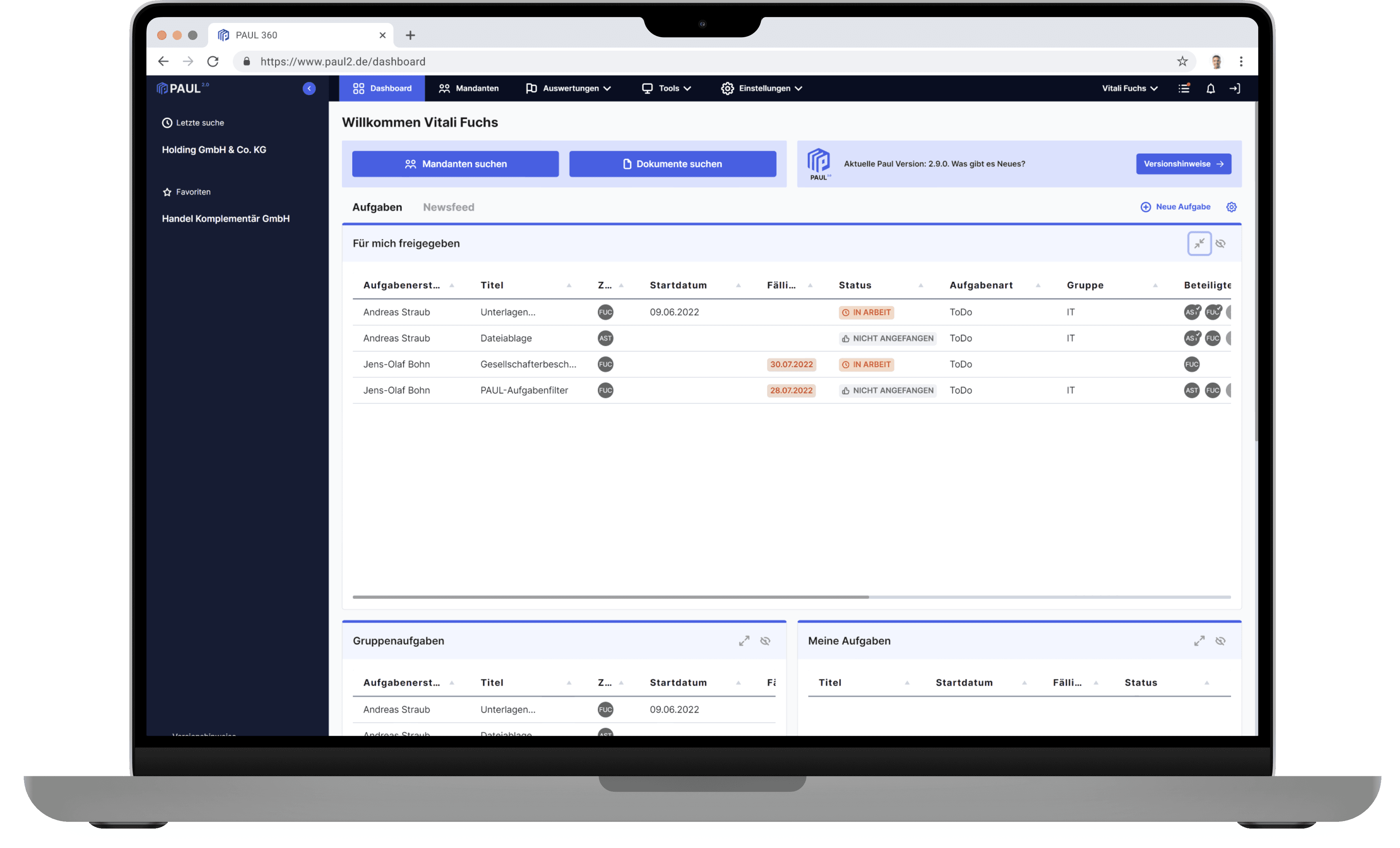Open the browser three-dot menu
This screenshot has height=848, width=1400.
click(1241, 61)
